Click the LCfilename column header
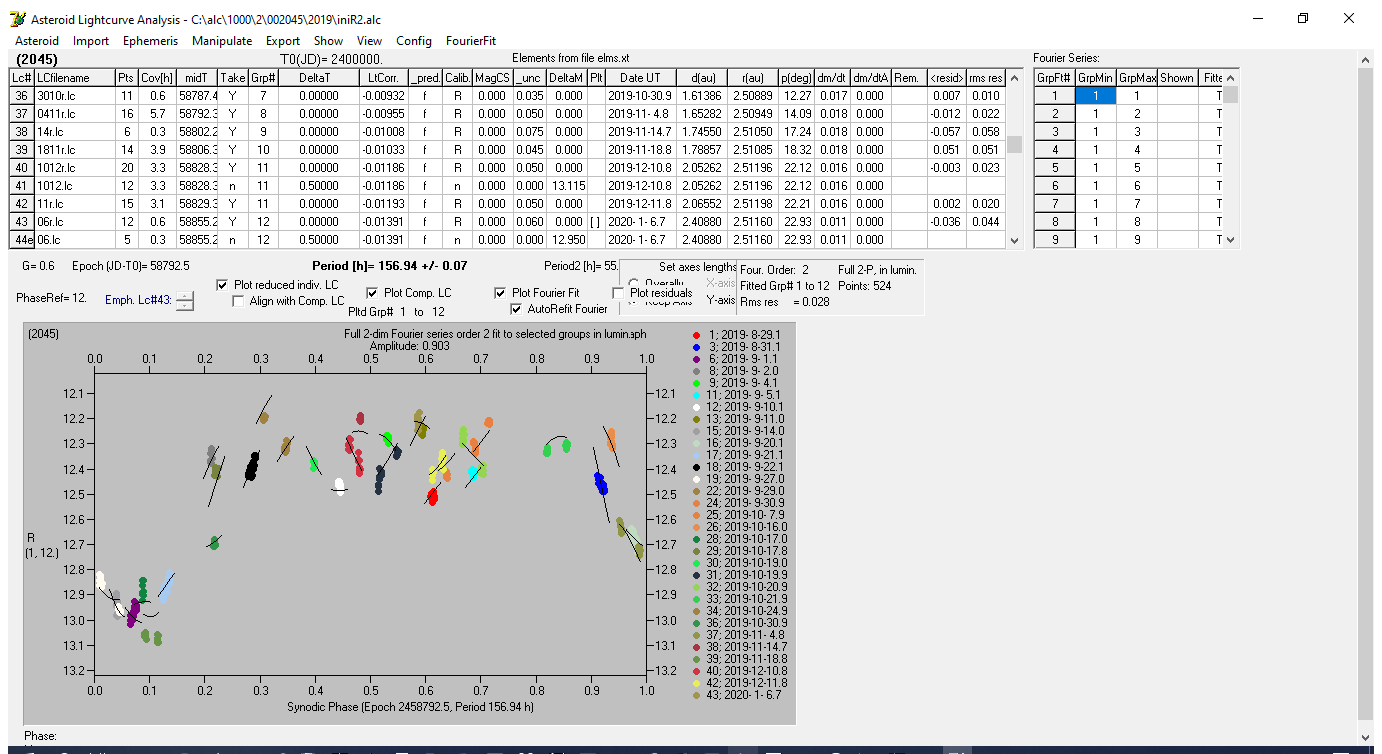The height and width of the screenshot is (754, 1382). tap(74, 78)
